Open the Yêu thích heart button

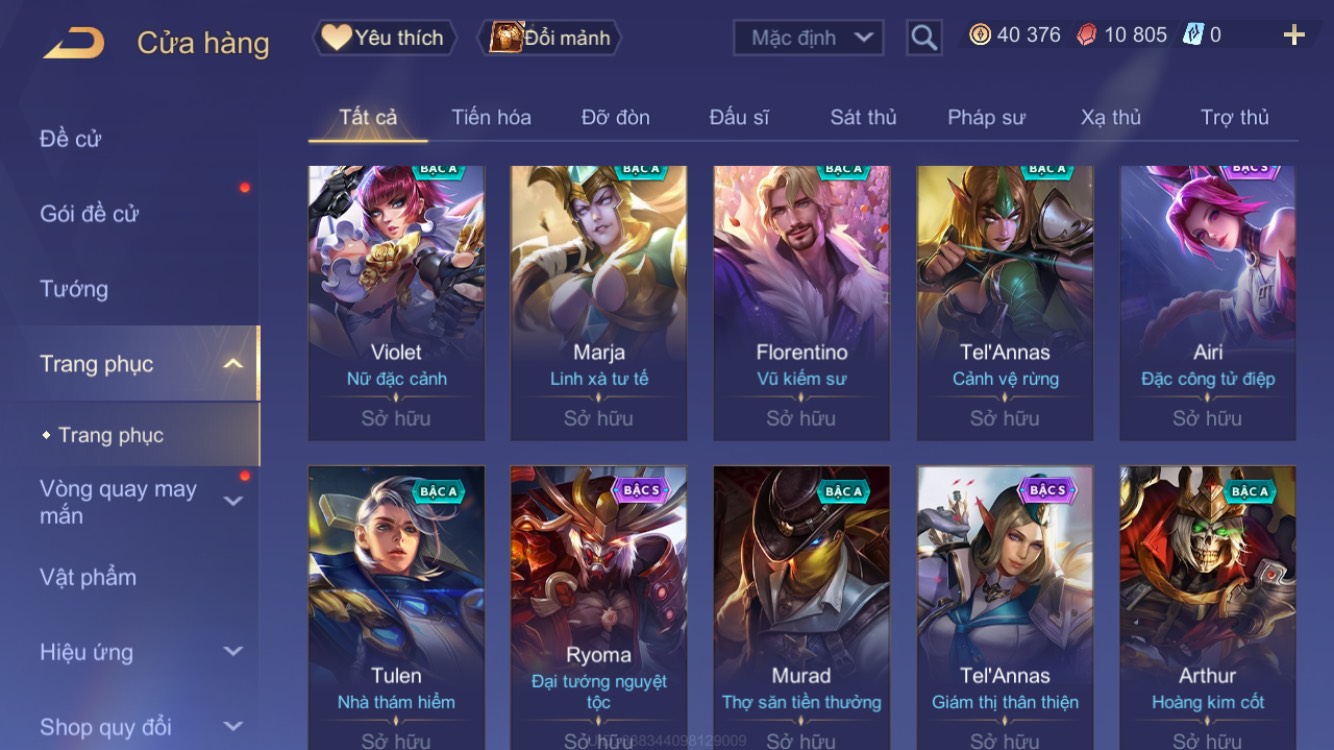tap(384, 38)
